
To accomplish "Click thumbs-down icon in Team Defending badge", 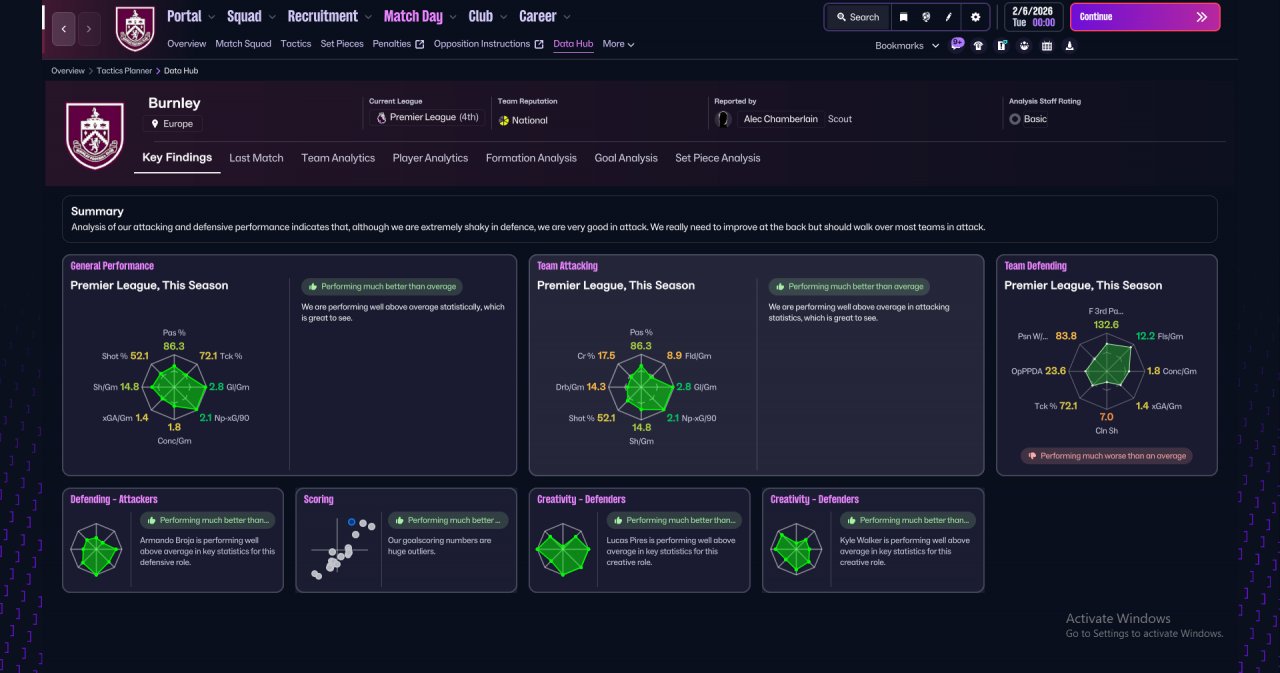I will click(1031, 456).
